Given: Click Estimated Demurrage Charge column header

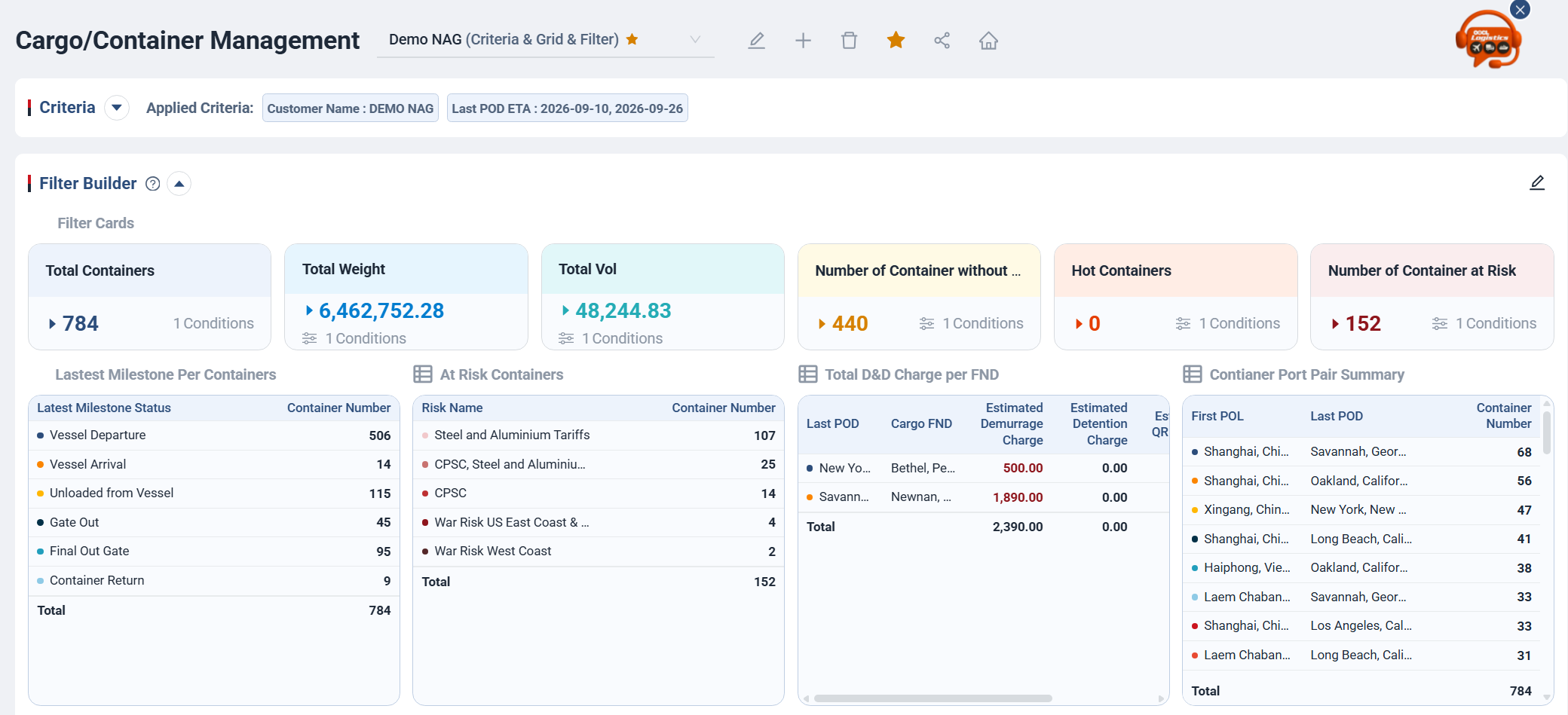Looking at the screenshot, I should pyautogui.click(x=1012, y=423).
